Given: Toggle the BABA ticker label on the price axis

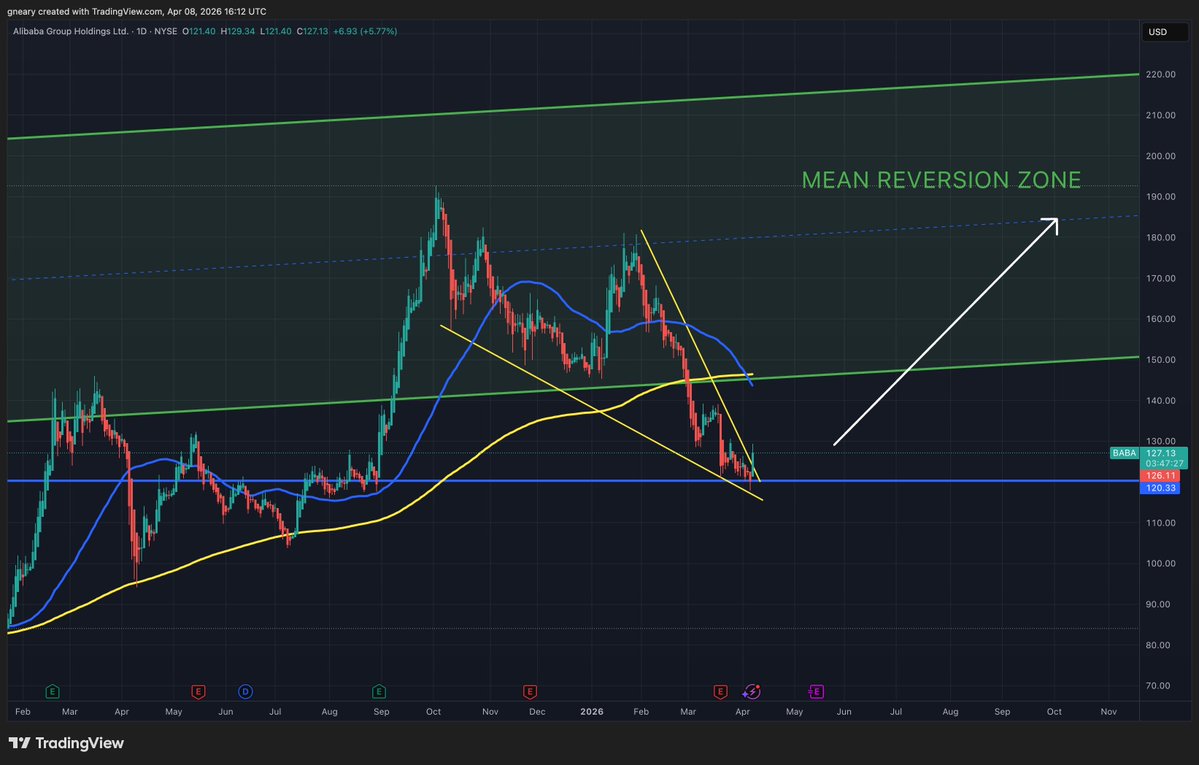Looking at the screenshot, I should click(x=1124, y=453).
